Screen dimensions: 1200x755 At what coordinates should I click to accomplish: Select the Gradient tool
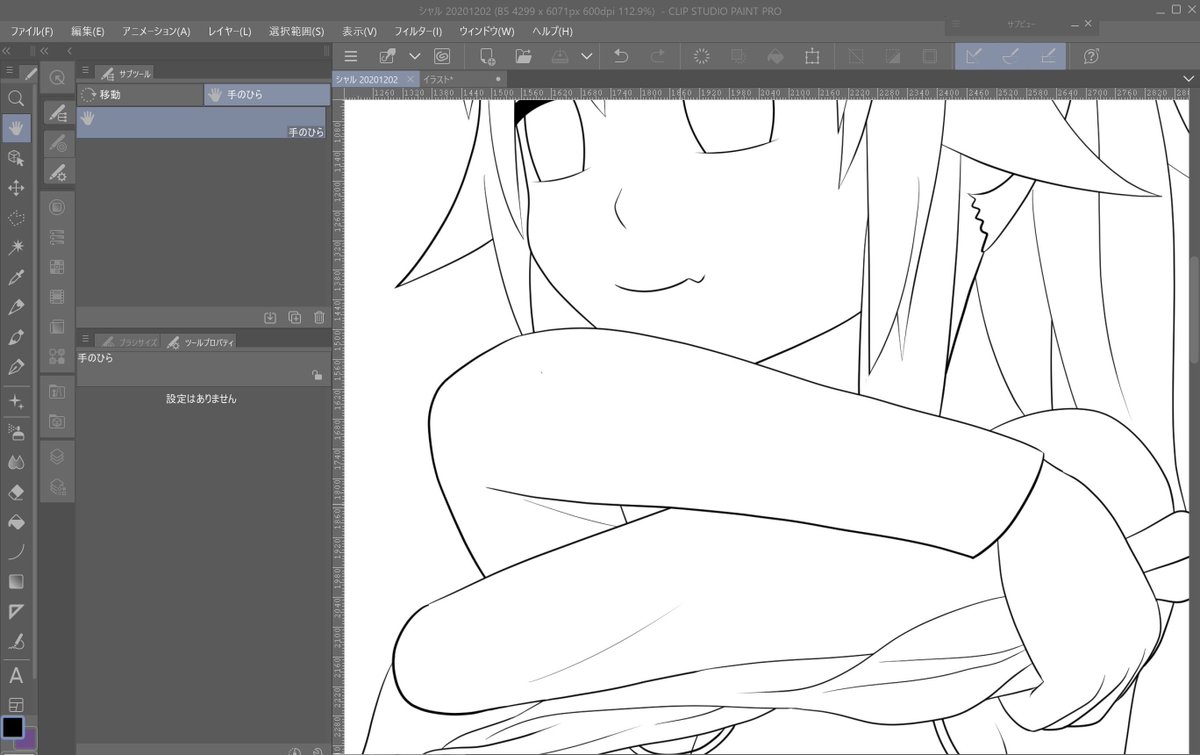(x=16, y=581)
